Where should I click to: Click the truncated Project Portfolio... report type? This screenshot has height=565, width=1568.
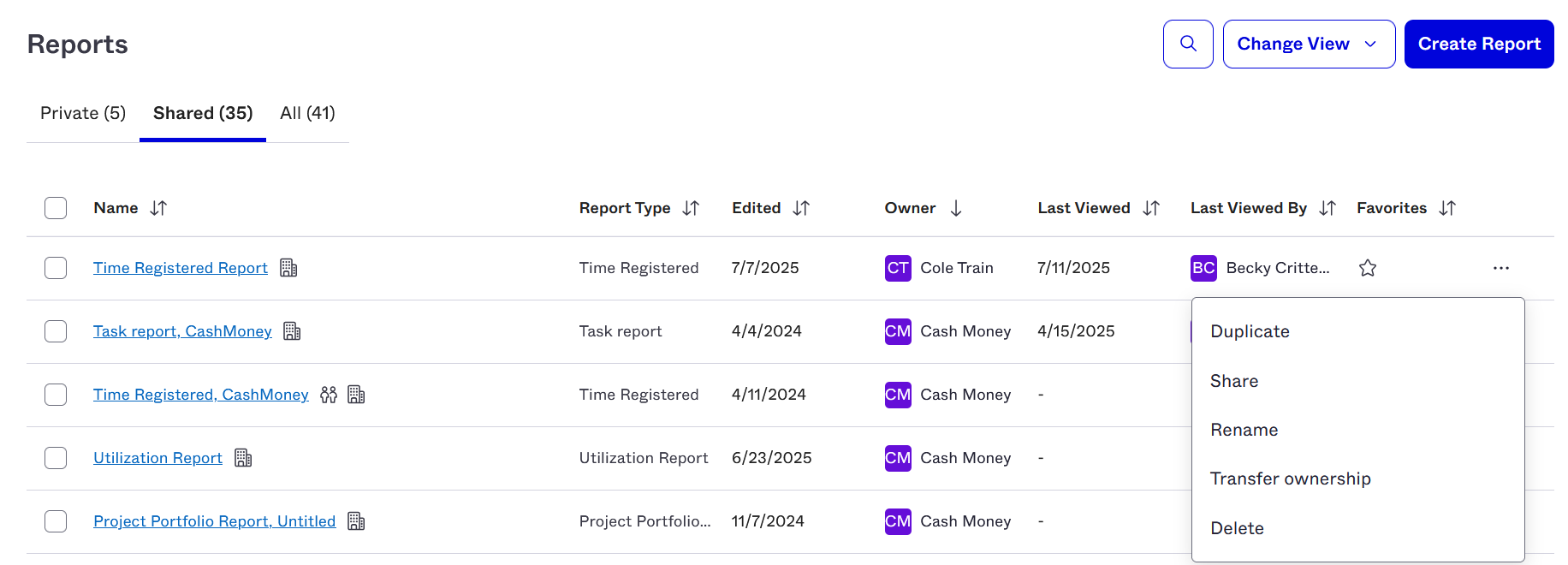(645, 521)
